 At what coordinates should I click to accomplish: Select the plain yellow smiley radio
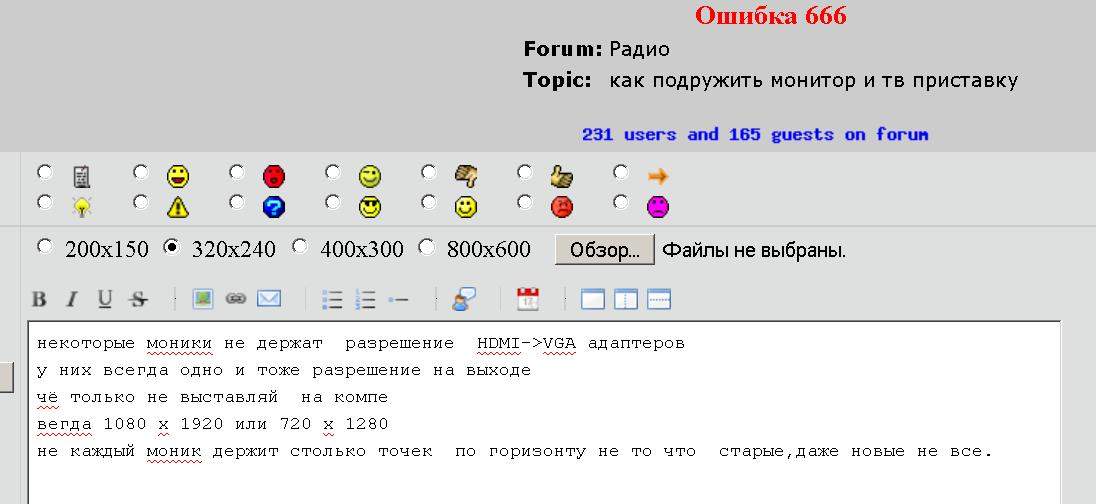(x=429, y=202)
